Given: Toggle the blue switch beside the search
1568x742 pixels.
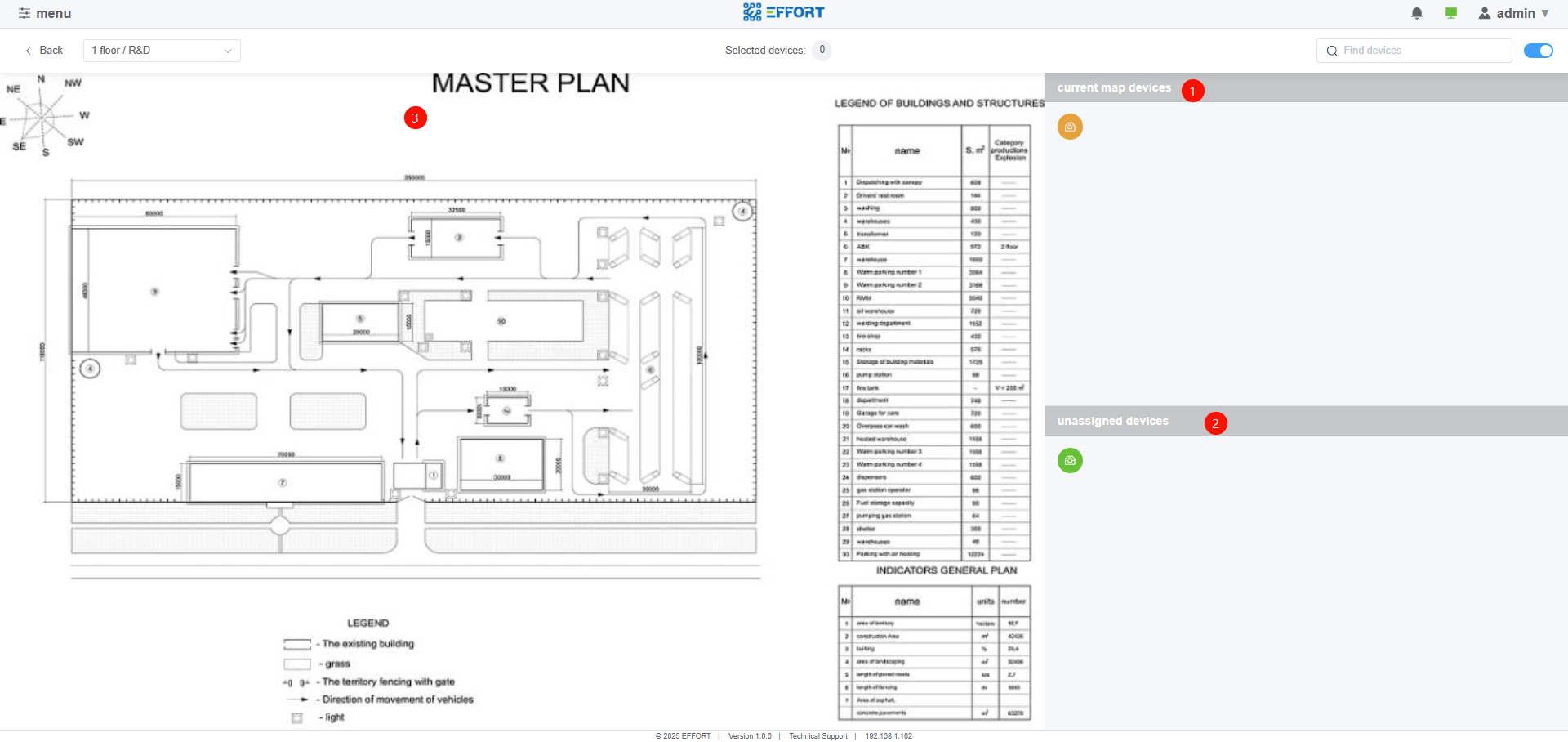Looking at the screenshot, I should coord(1538,51).
